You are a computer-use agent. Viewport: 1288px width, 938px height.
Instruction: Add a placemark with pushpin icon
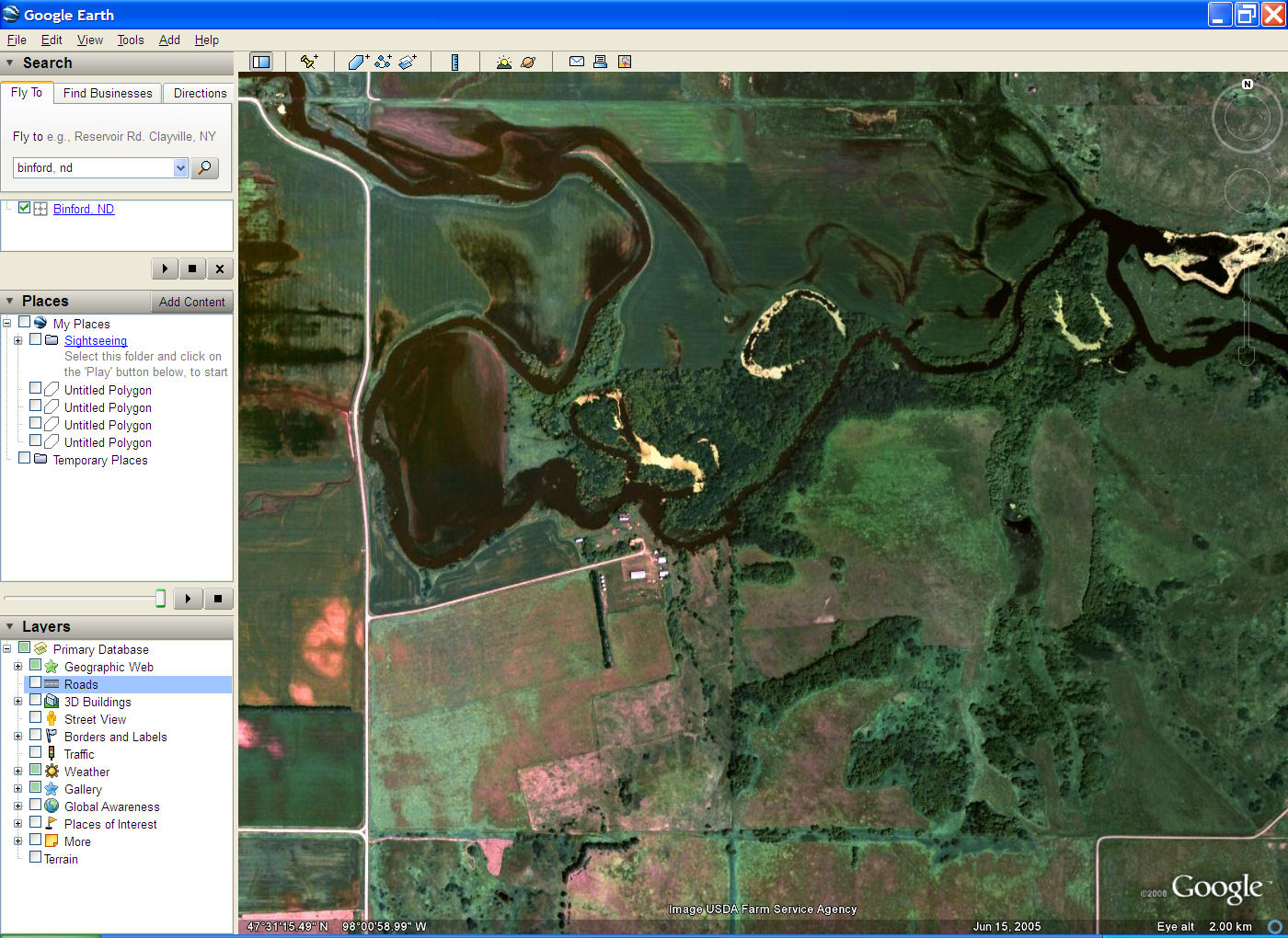(x=309, y=62)
